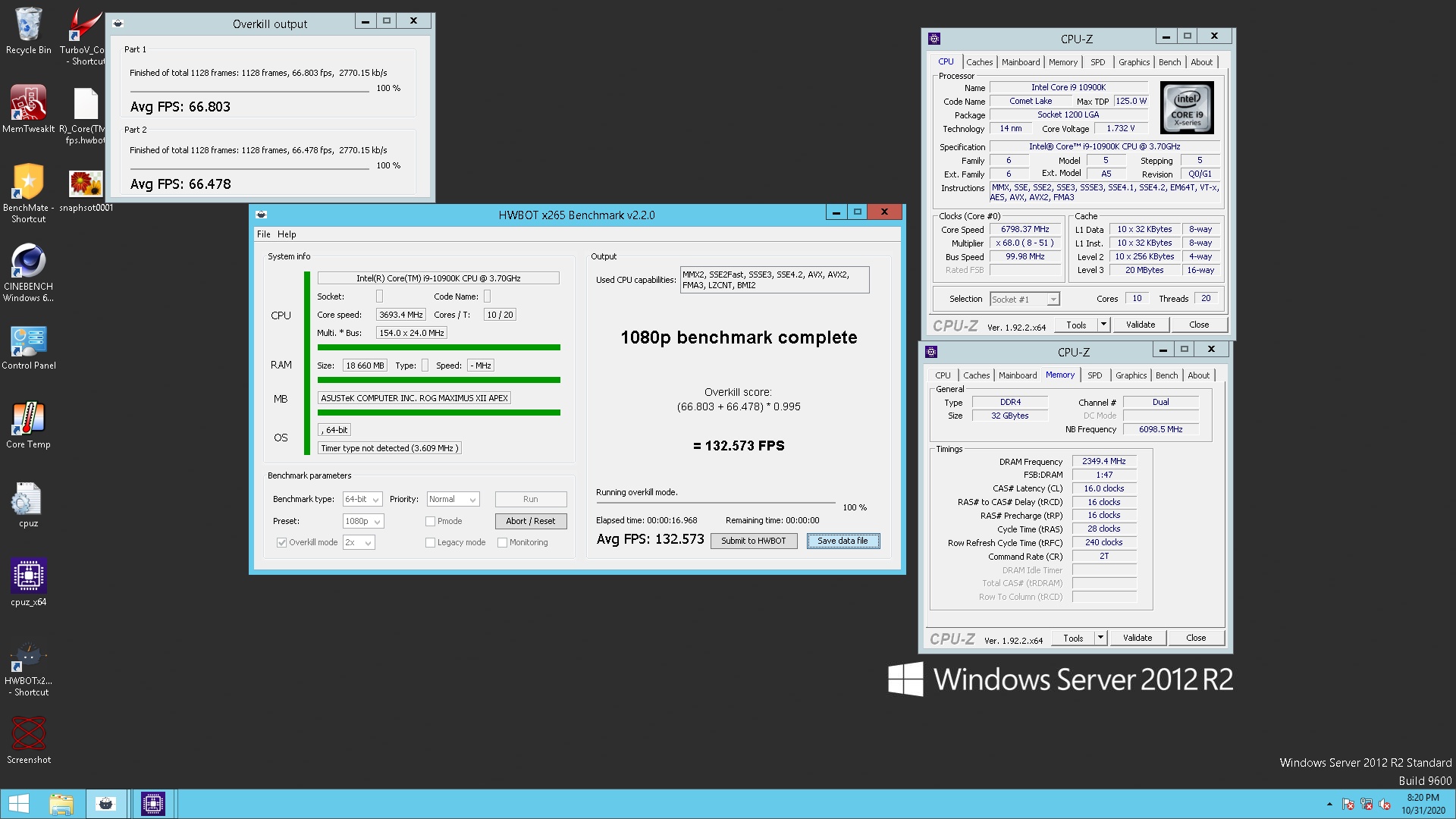Click Validate in top CPU-Z window

pyautogui.click(x=1140, y=325)
